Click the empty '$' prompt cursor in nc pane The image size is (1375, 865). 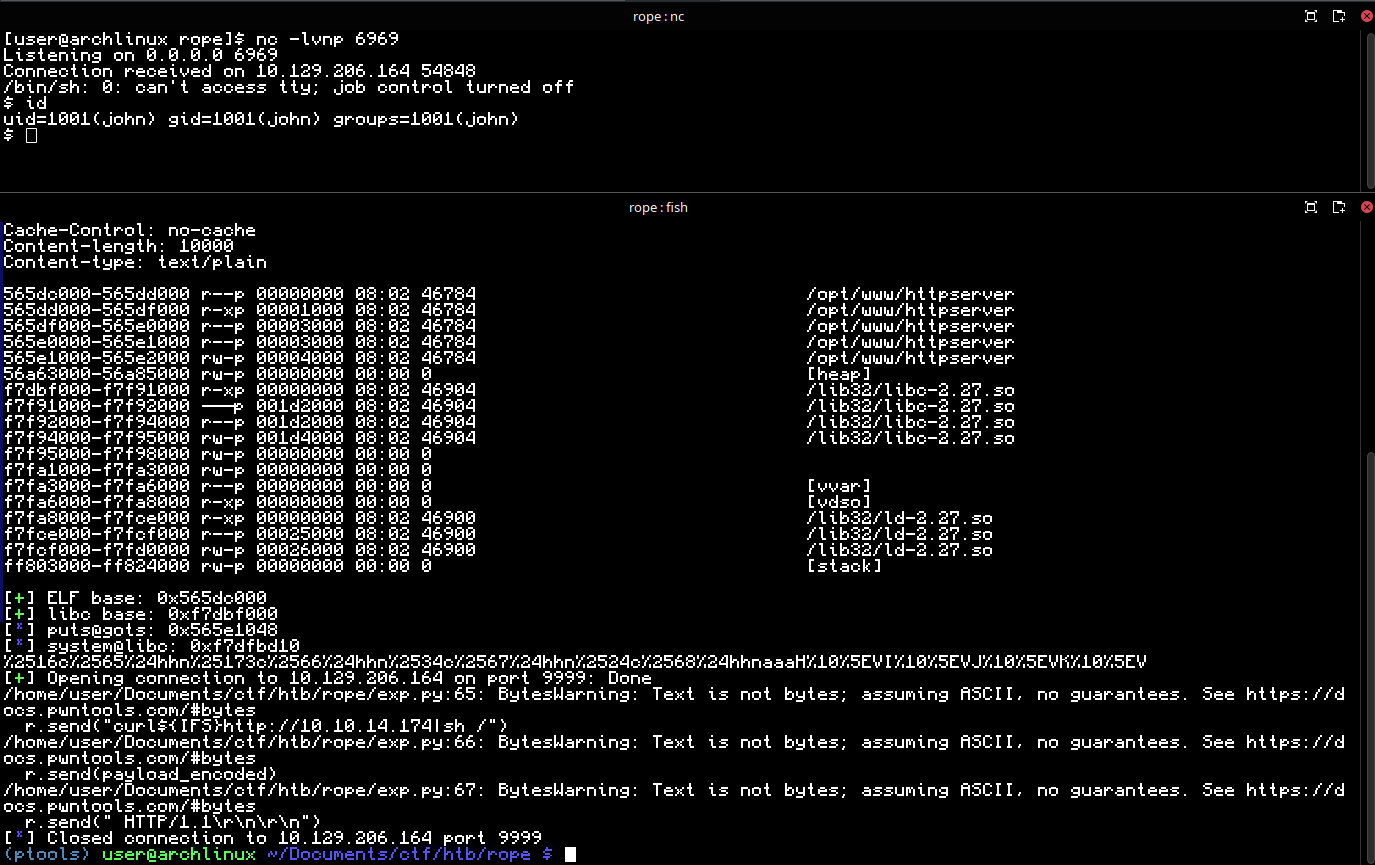pos(31,135)
